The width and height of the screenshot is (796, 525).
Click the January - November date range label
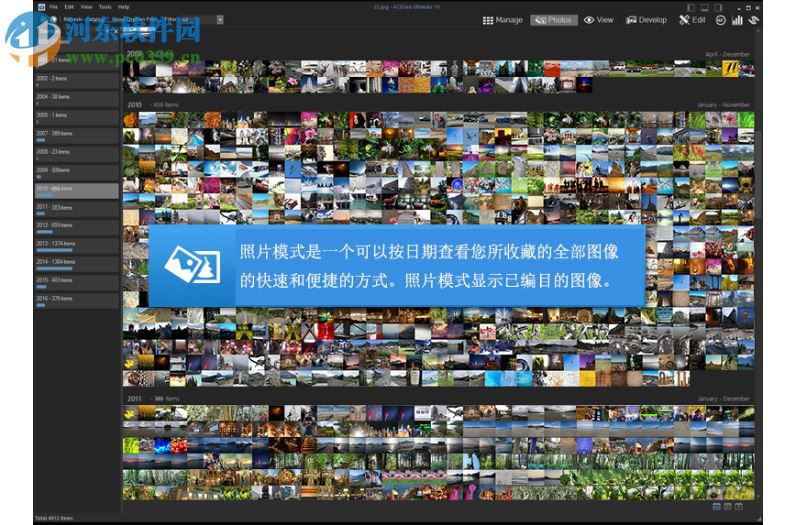click(x=723, y=105)
